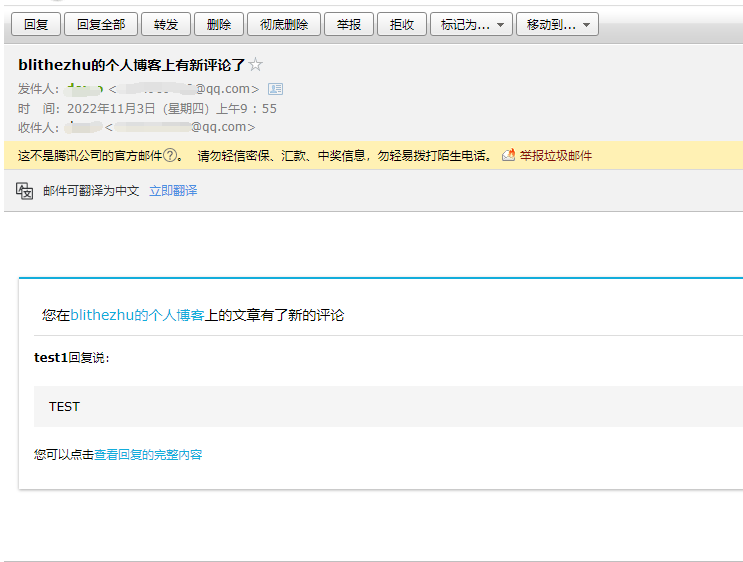Click the 举报垃圾邮件 link

(555, 156)
